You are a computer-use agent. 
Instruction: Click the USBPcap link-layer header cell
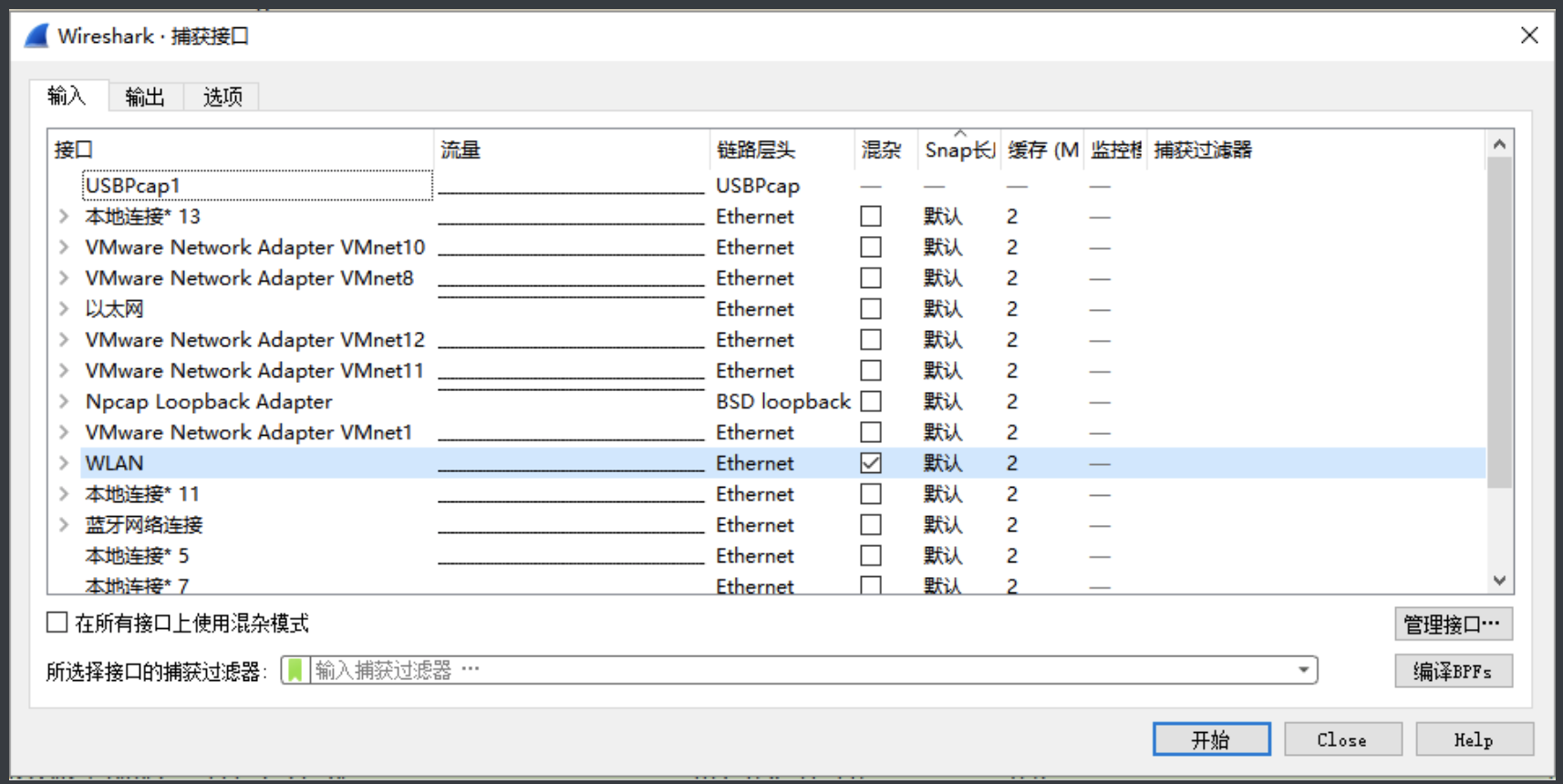pos(758,186)
